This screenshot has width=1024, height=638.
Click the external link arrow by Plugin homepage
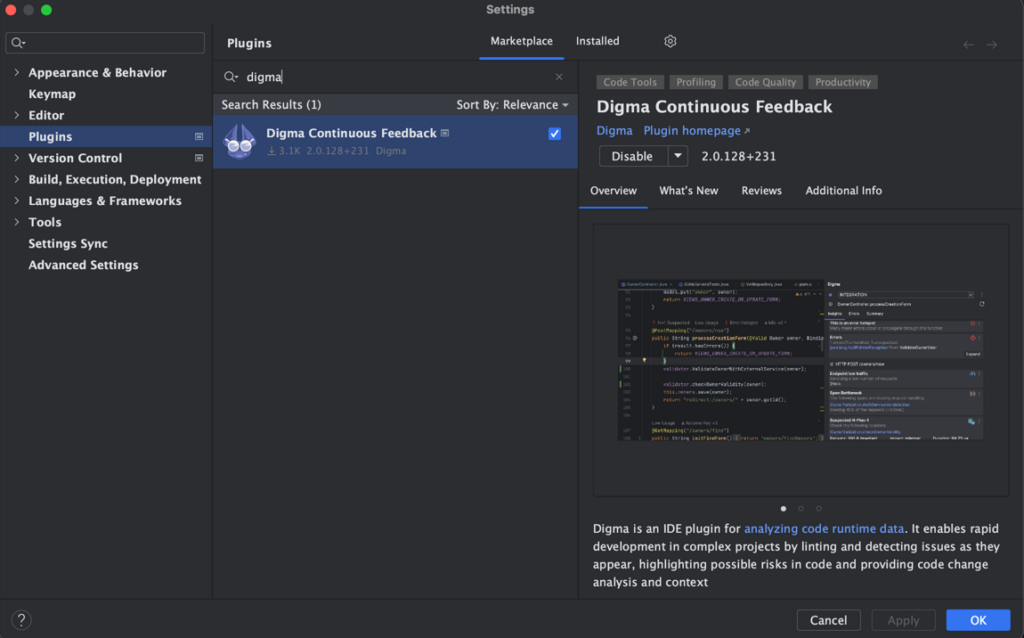(747, 131)
